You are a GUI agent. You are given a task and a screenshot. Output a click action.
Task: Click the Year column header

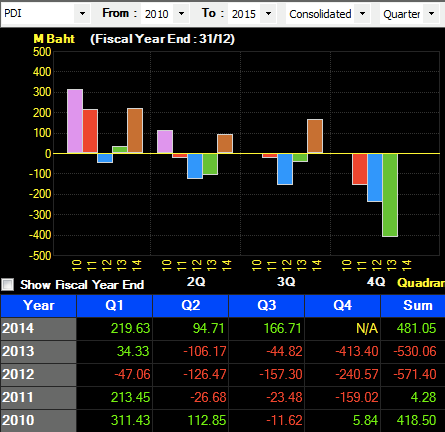pyautogui.click(x=38, y=306)
